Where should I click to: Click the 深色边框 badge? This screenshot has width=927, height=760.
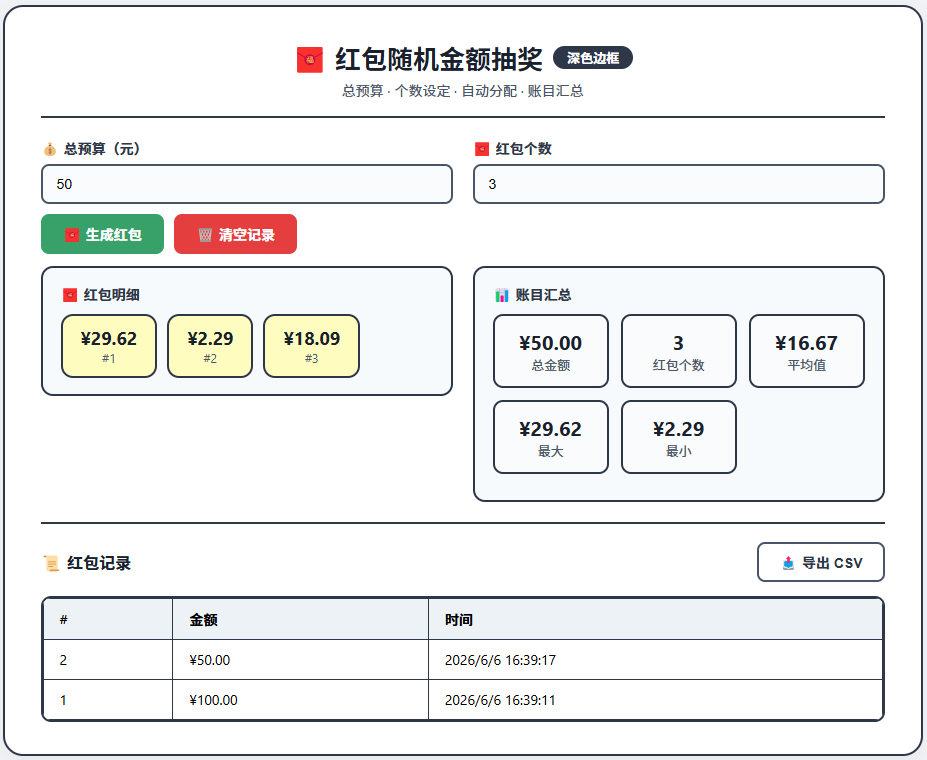click(x=593, y=58)
